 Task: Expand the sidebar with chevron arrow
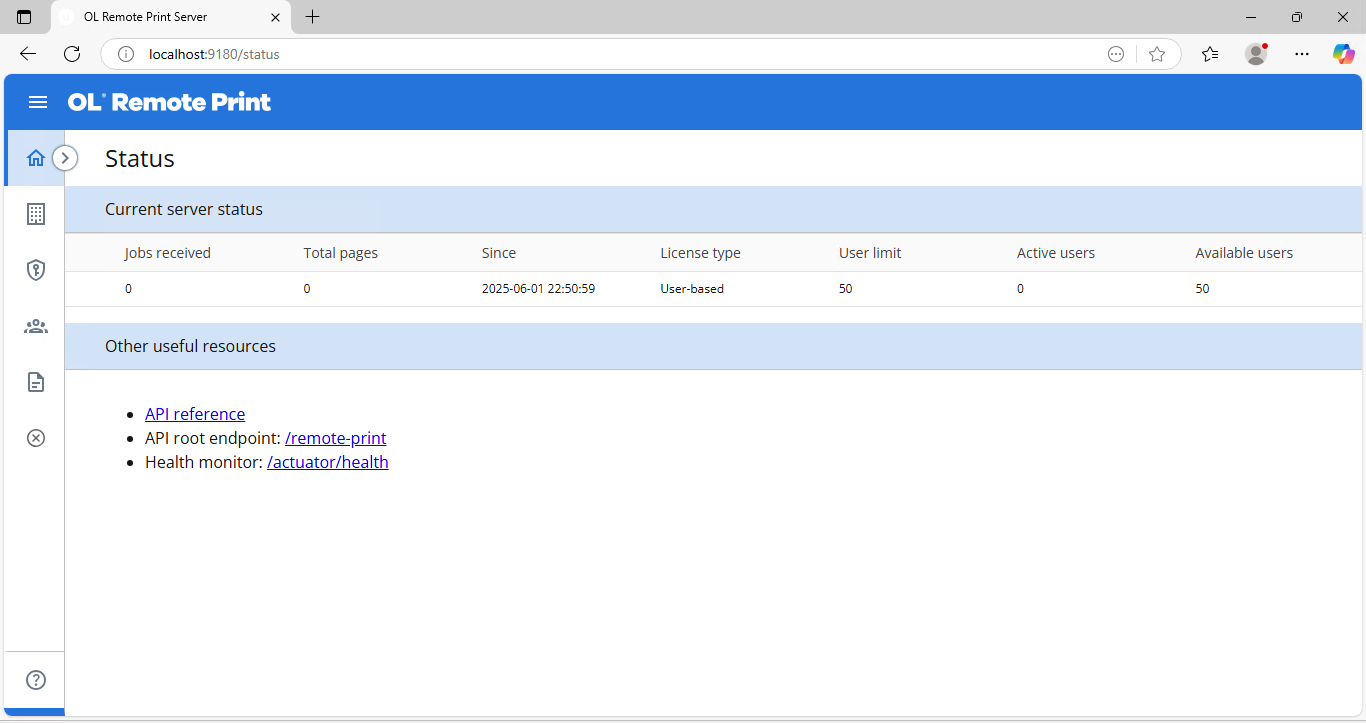65,158
